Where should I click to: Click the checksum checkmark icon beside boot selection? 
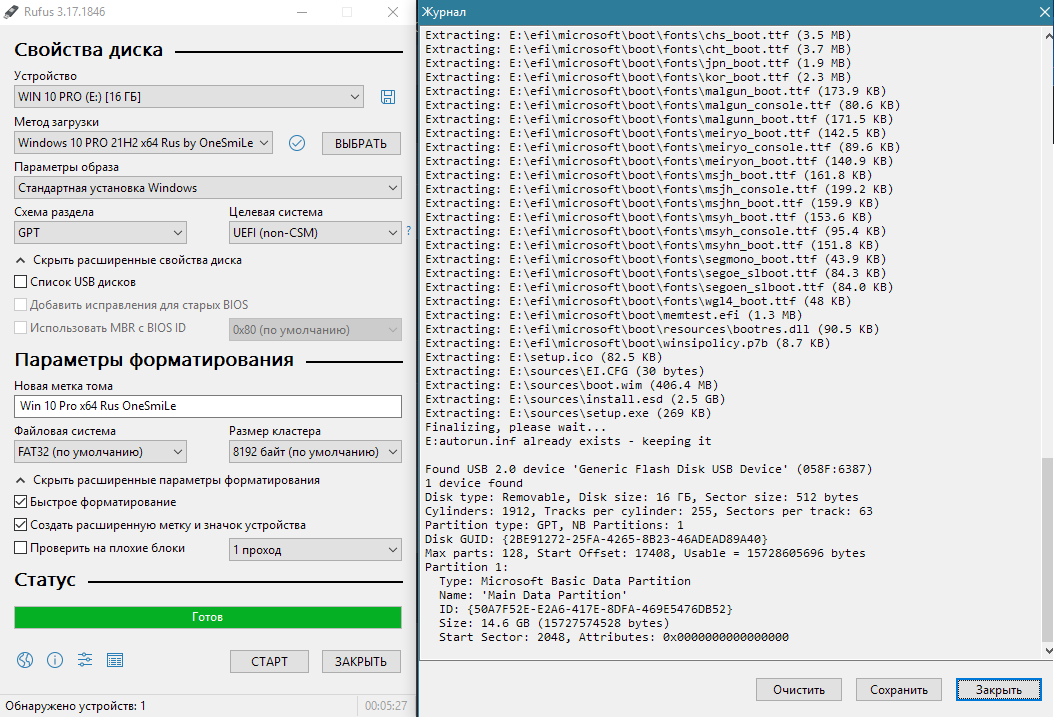(296, 143)
